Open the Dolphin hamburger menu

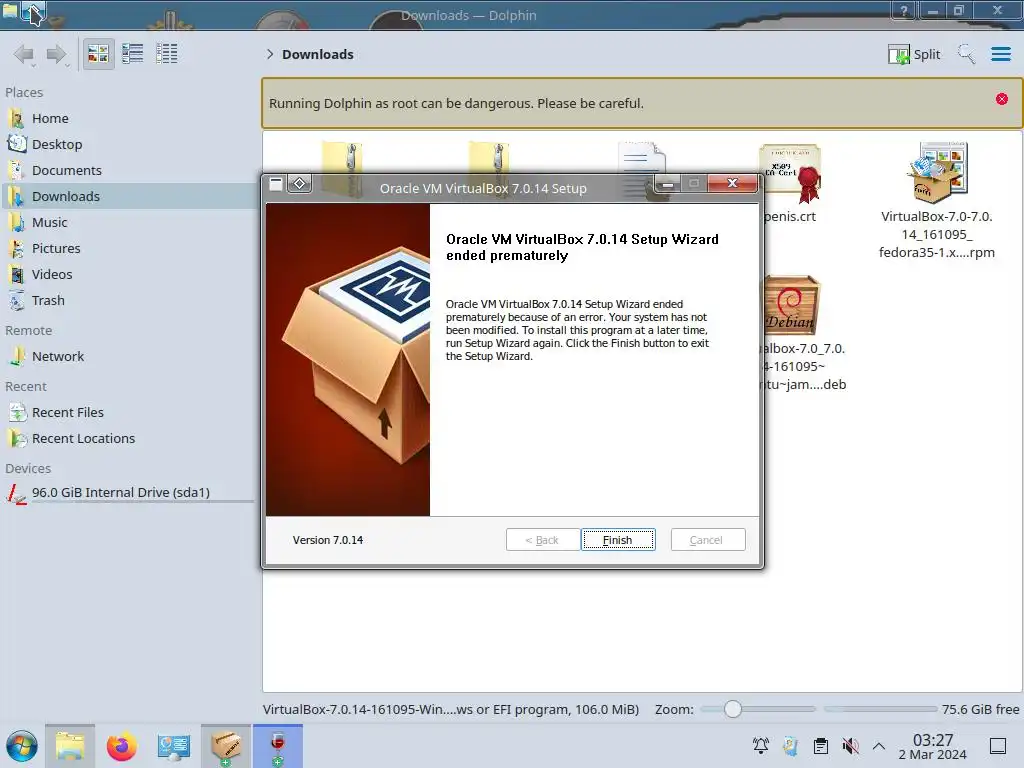tap(1000, 54)
